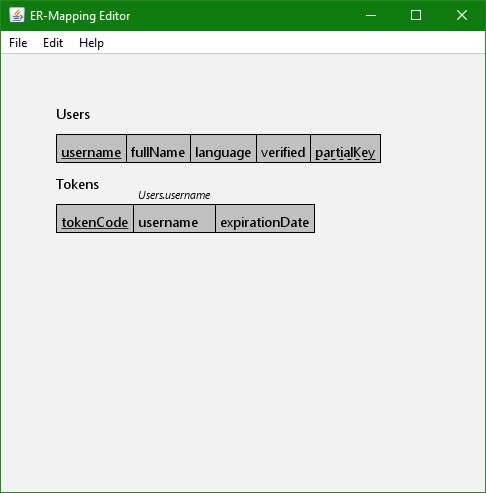Select the underlined username column in Users

[91, 149]
